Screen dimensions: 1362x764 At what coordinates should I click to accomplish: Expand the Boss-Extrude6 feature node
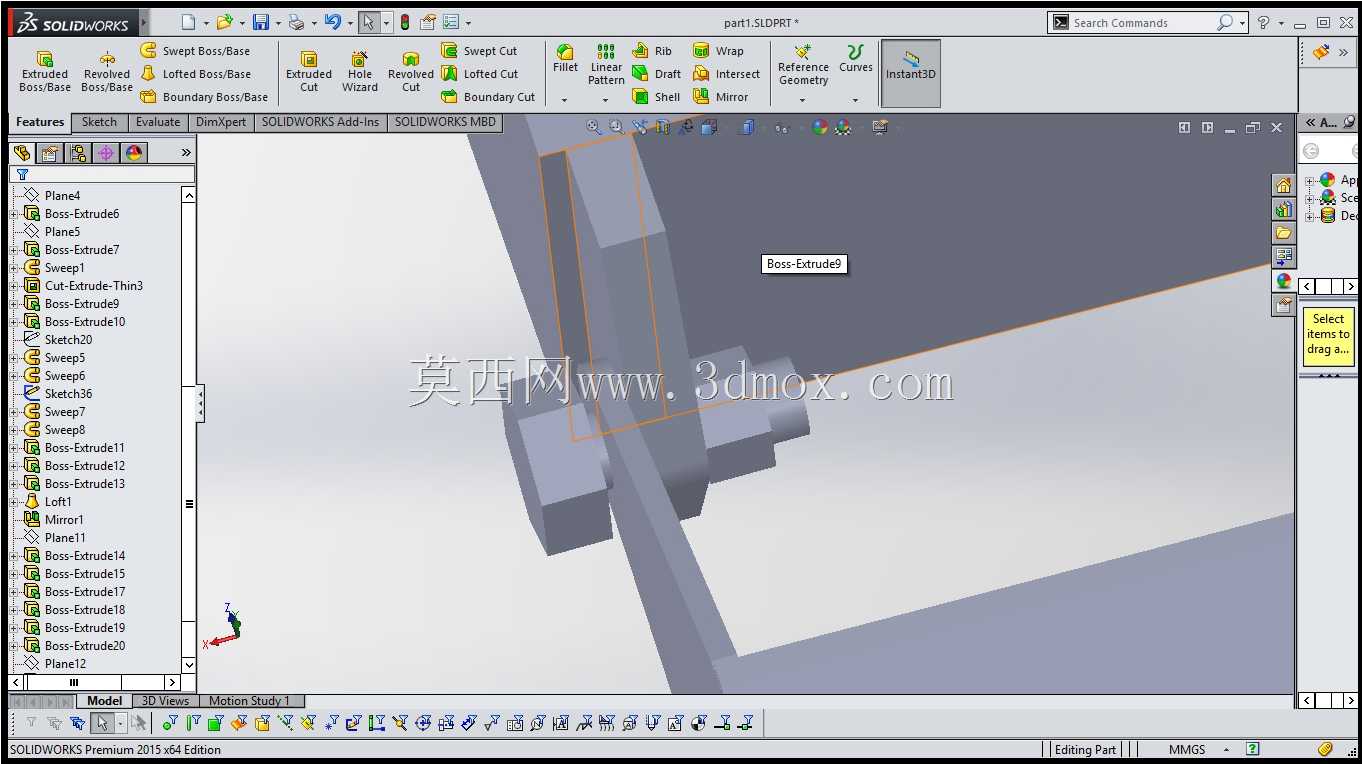(14, 214)
